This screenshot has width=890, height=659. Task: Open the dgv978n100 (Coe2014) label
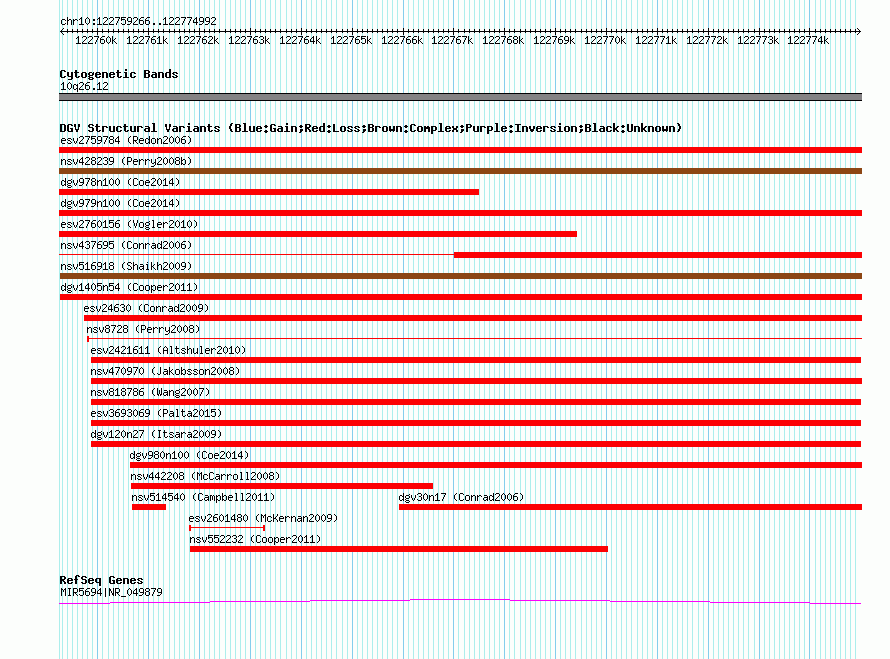[120, 182]
